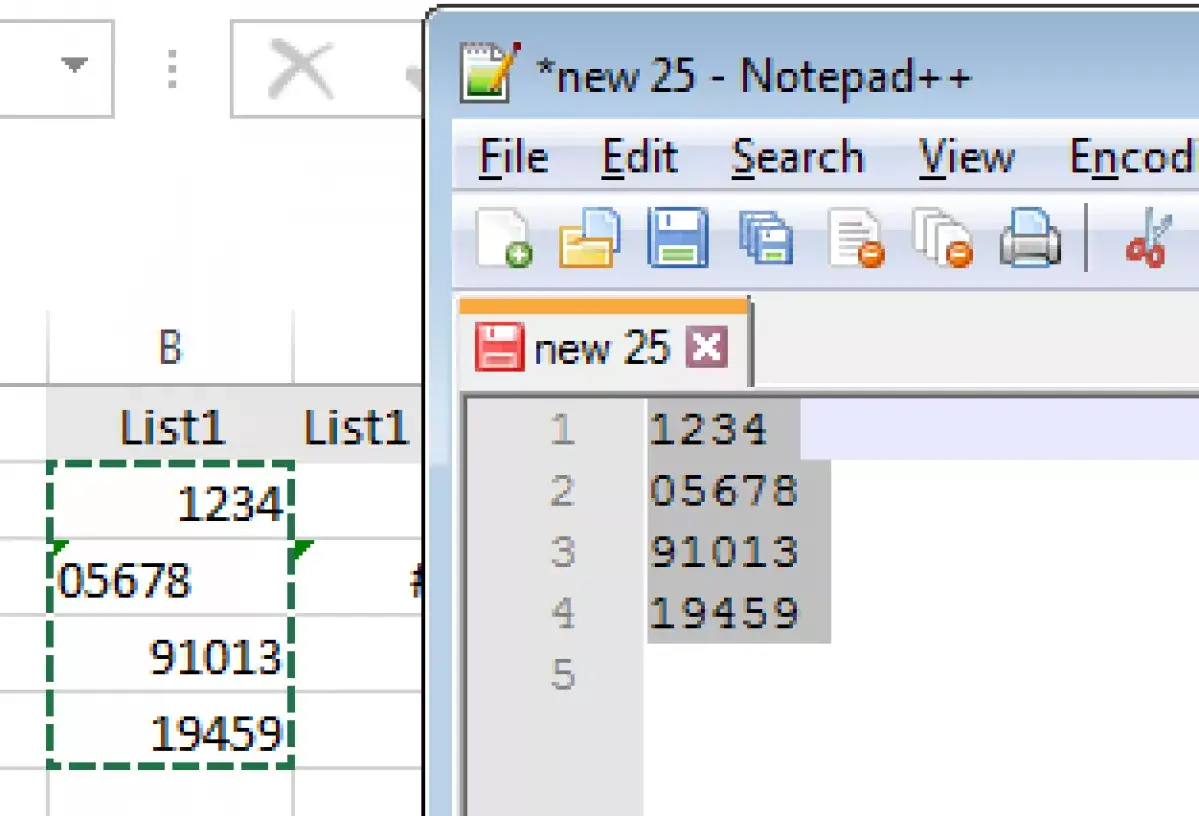The image size is (1199, 816).
Task: Open the File menu
Action: tap(513, 158)
